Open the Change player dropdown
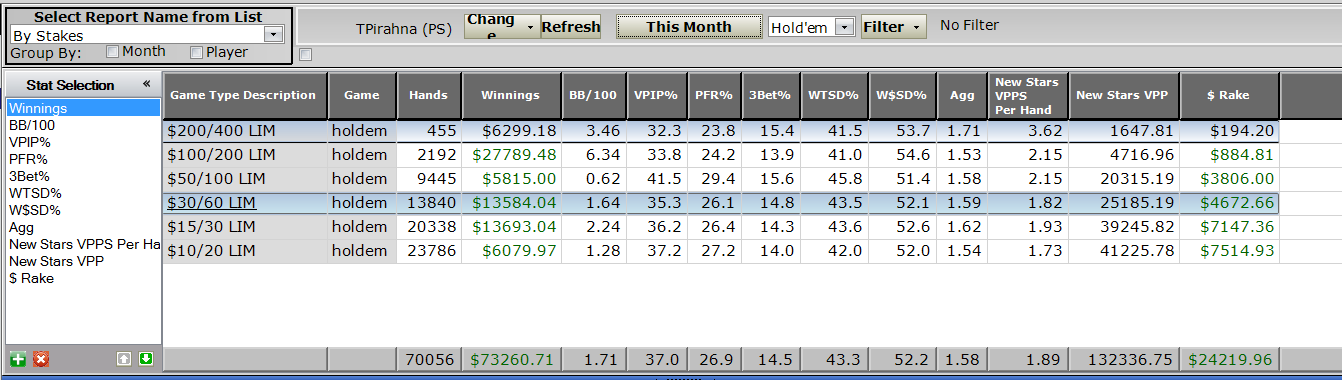Viewport: 1342px width, 380px height. click(x=502, y=27)
